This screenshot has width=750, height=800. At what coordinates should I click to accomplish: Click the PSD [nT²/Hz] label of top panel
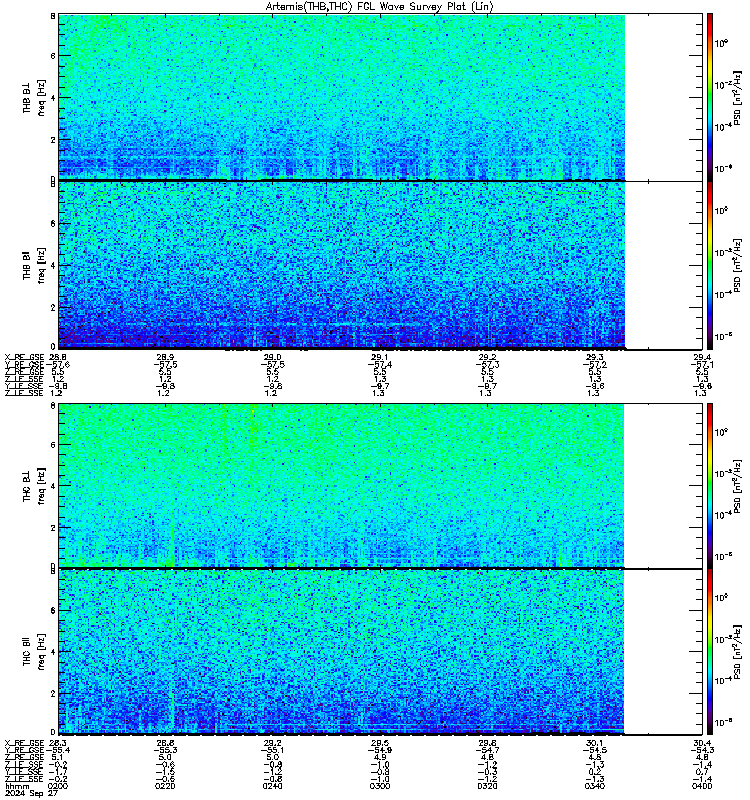pos(737,98)
